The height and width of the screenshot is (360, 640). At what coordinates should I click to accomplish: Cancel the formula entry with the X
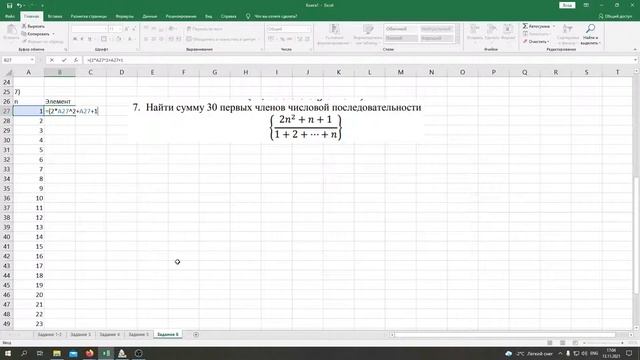(52, 60)
